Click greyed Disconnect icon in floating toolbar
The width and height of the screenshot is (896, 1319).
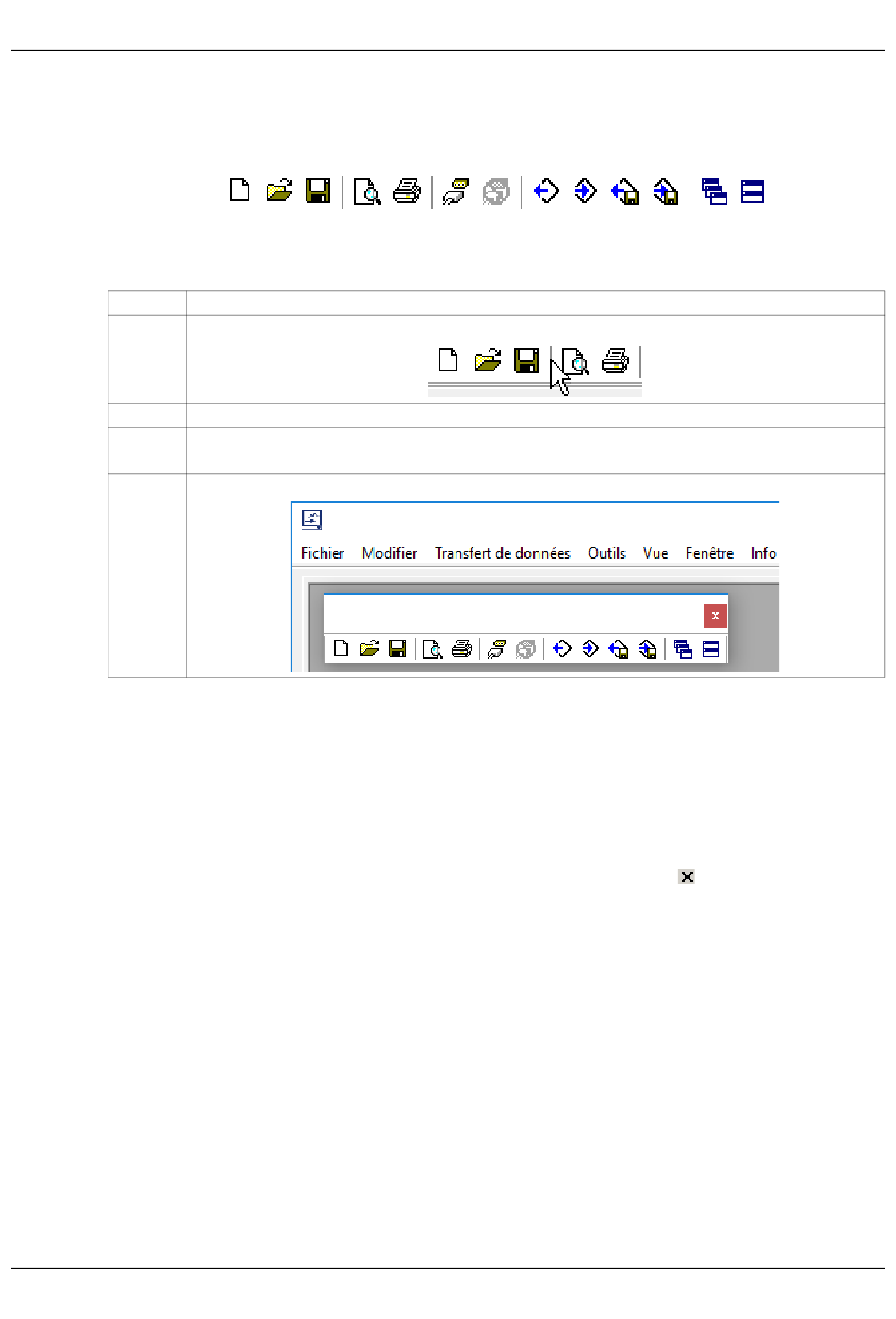coord(526,649)
